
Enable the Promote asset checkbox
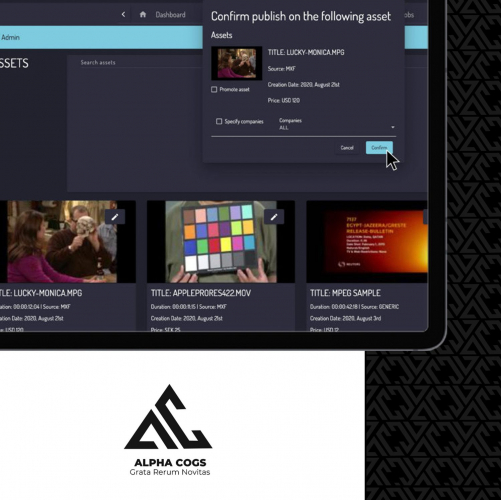click(214, 89)
